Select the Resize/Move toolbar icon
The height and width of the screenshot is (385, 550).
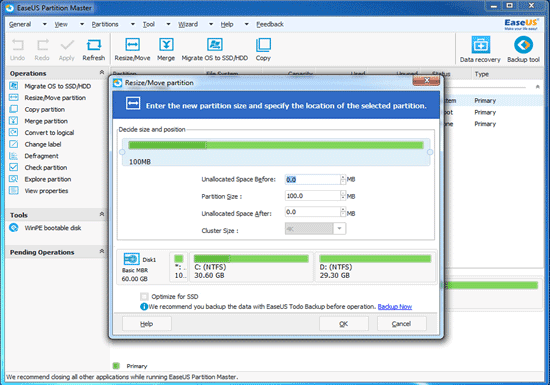point(132,45)
